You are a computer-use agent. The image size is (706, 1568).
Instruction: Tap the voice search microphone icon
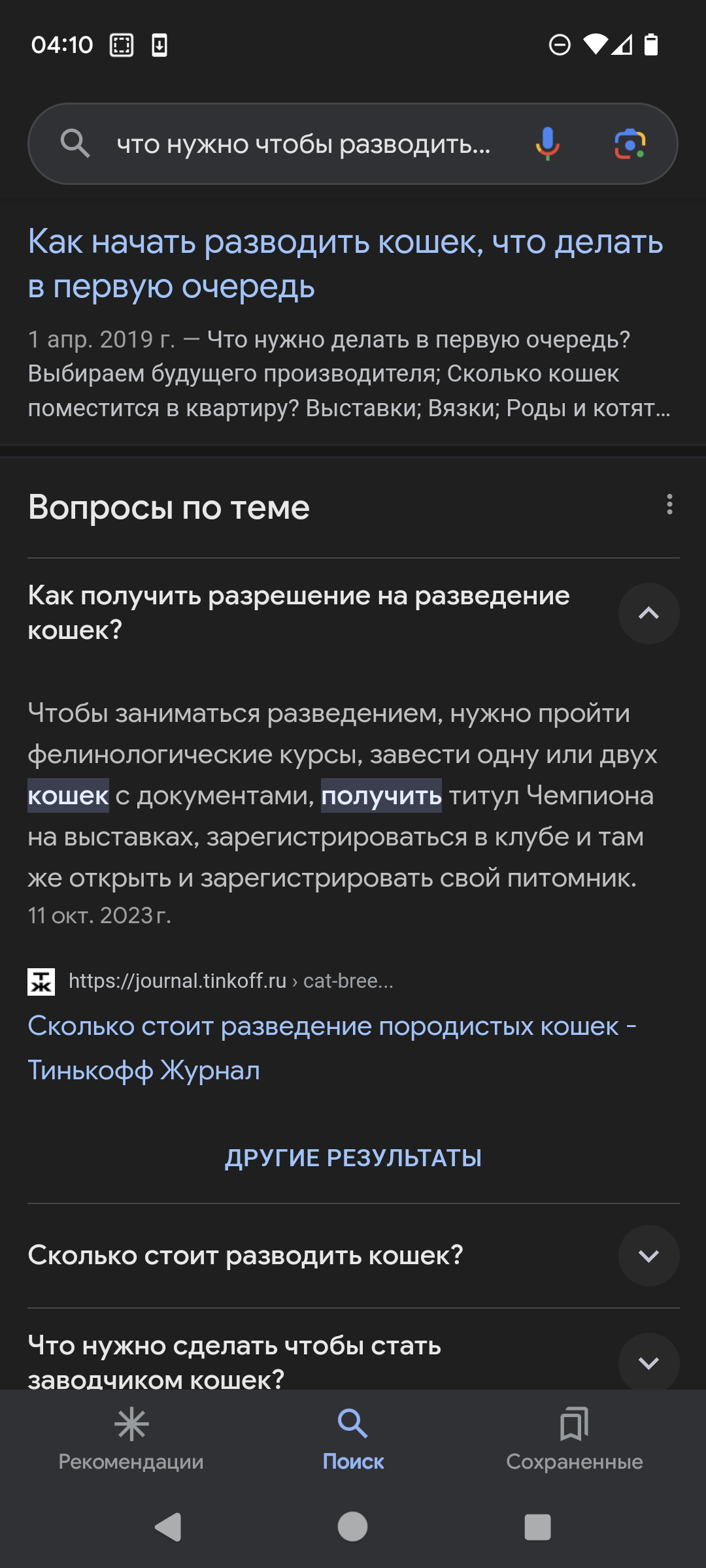(548, 144)
